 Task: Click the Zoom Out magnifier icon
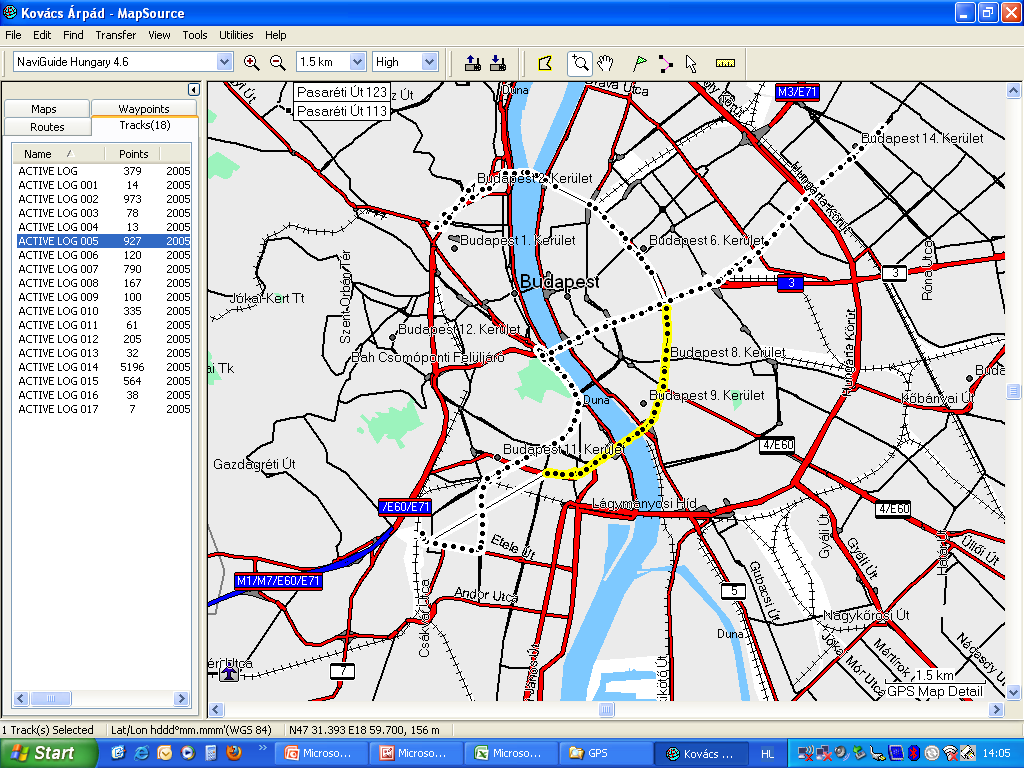tap(278, 63)
